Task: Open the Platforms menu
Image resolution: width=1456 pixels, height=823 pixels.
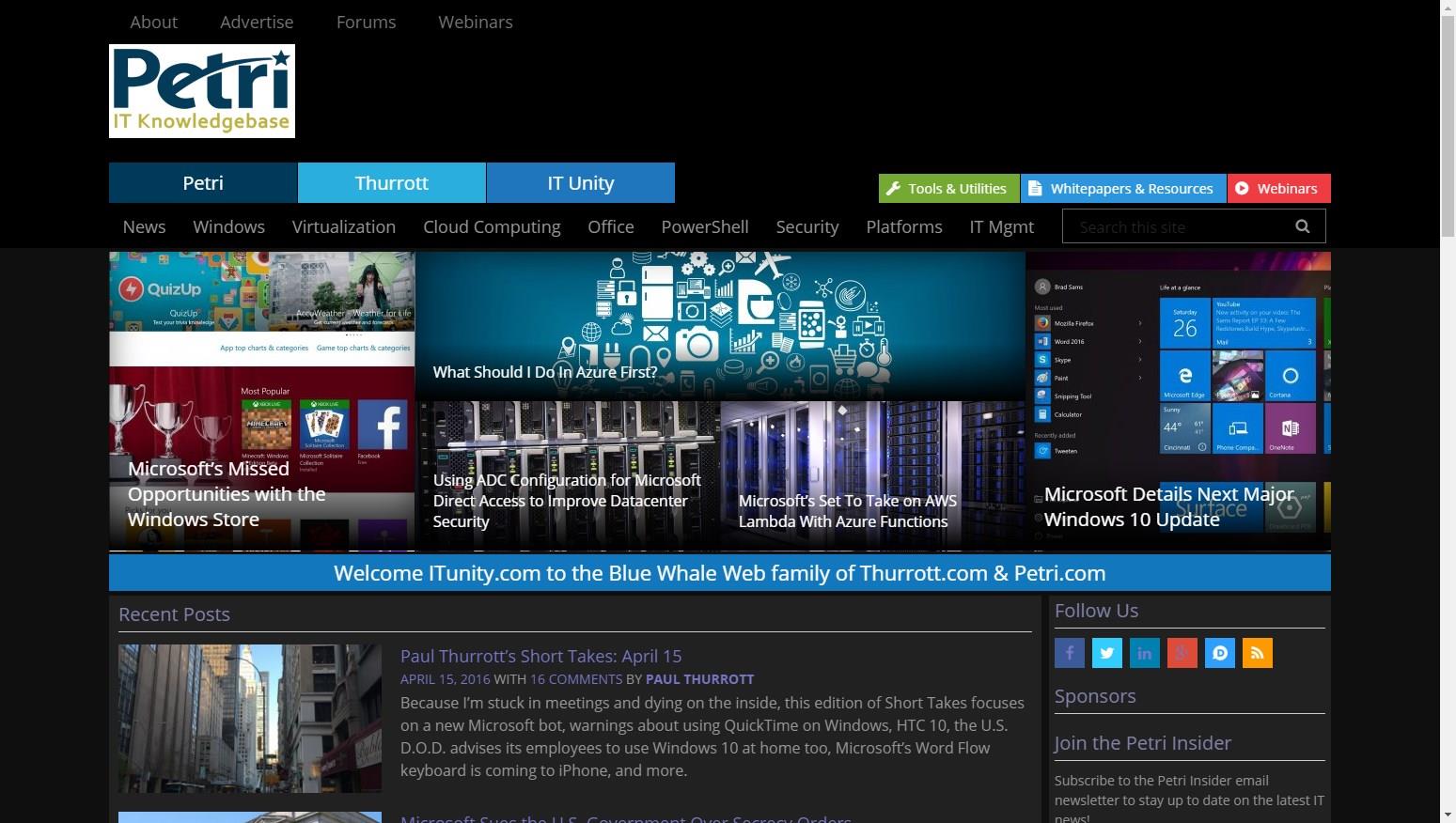Action: 904,226
